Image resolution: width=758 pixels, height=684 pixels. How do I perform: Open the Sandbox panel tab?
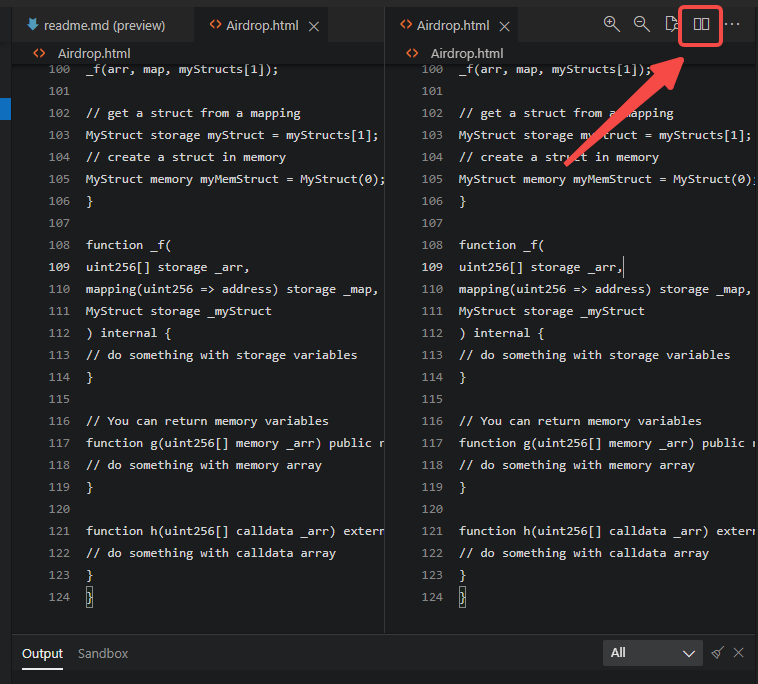(x=103, y=654)
